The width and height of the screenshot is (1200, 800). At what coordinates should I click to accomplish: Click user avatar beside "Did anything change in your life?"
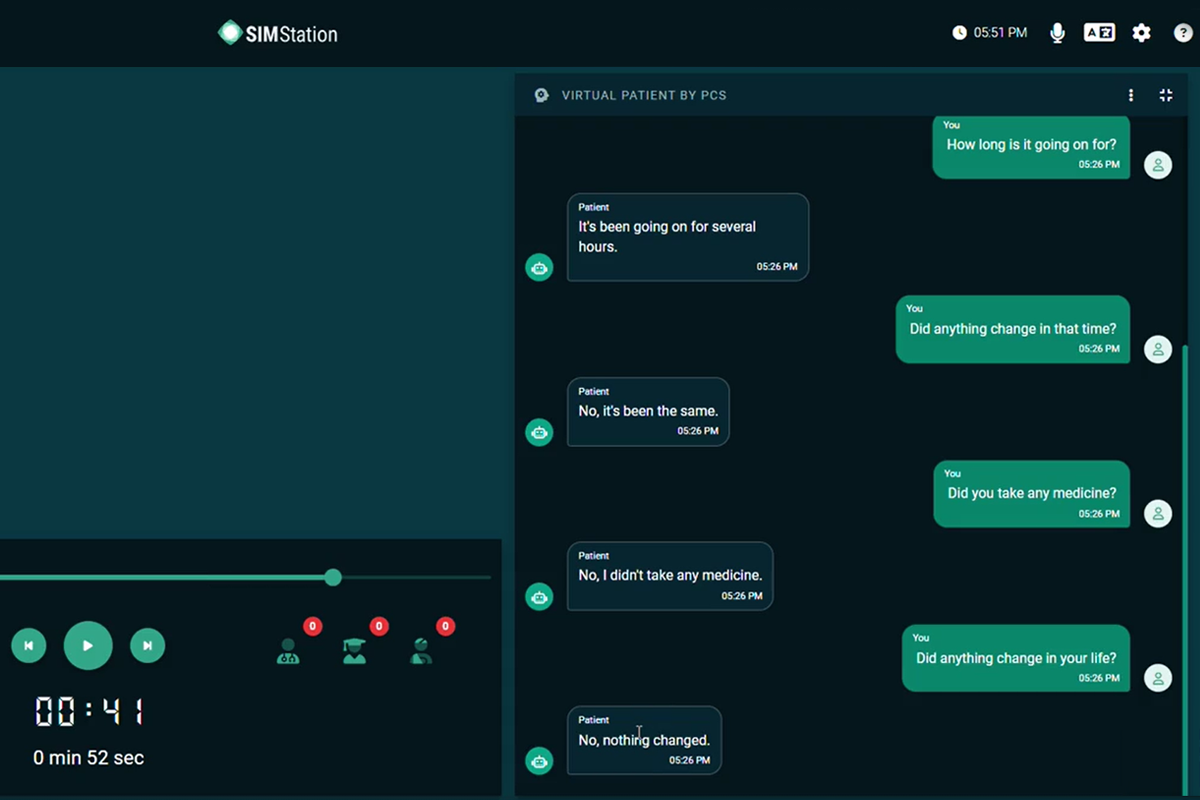pyautogui.click(x=1158, y=678)
